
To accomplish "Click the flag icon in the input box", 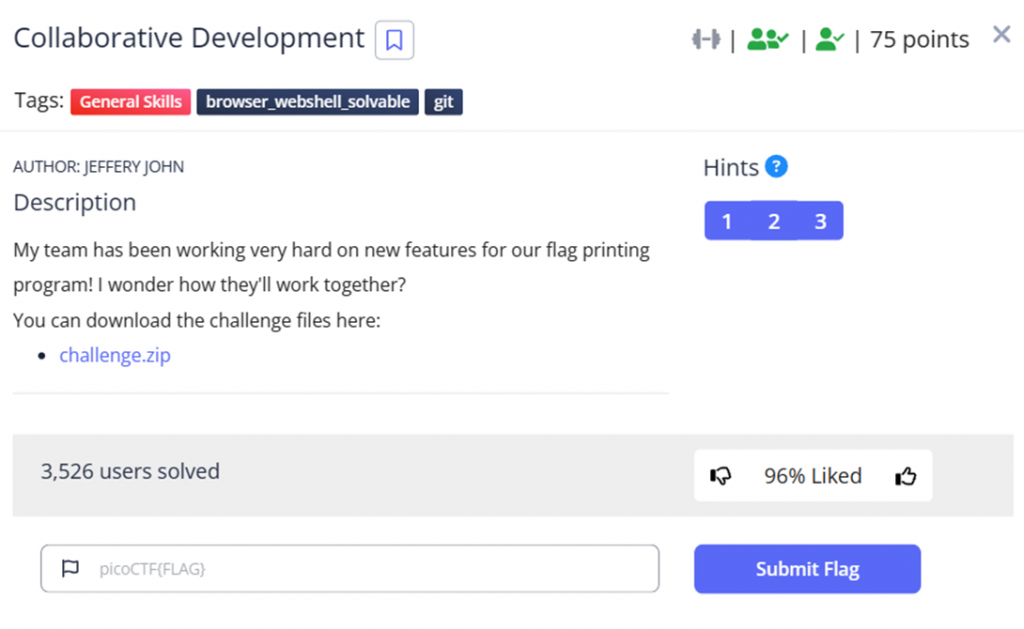I will [70, 569].
